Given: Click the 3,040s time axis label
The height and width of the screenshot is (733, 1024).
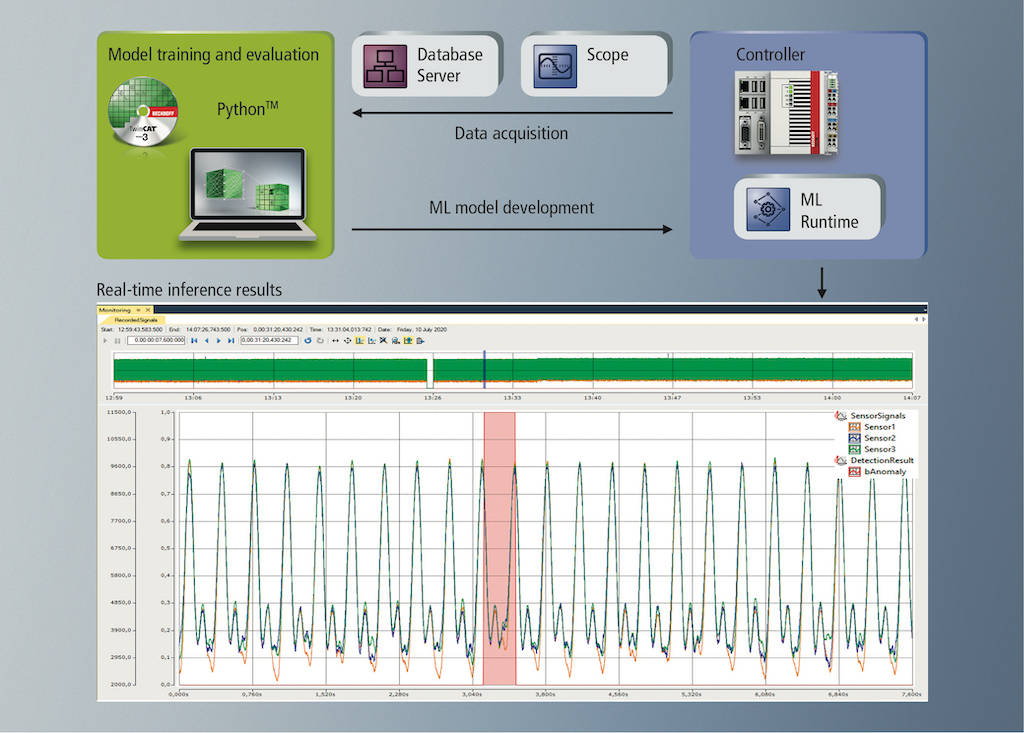Looking at the screenshot, I should click(472, 694).
